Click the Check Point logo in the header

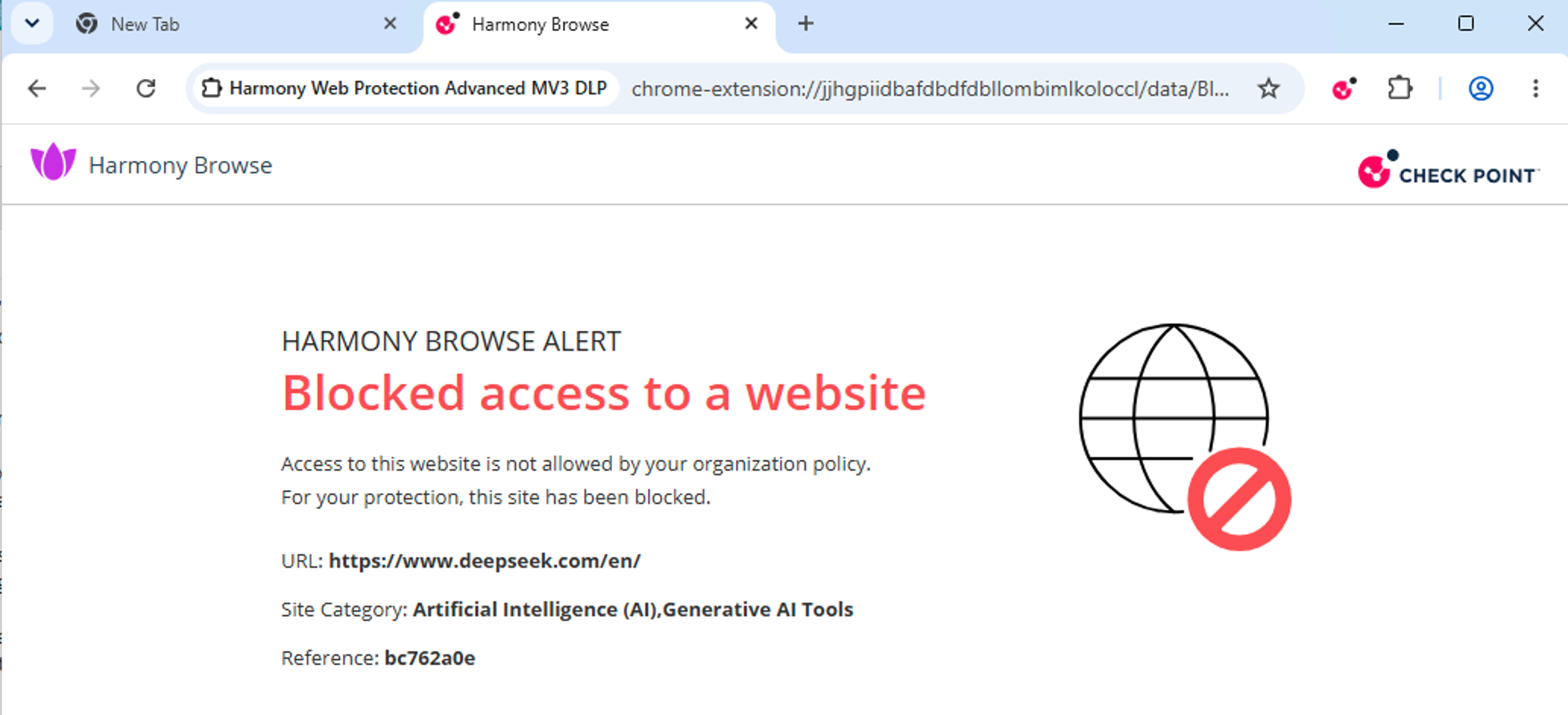(1448, 169)
